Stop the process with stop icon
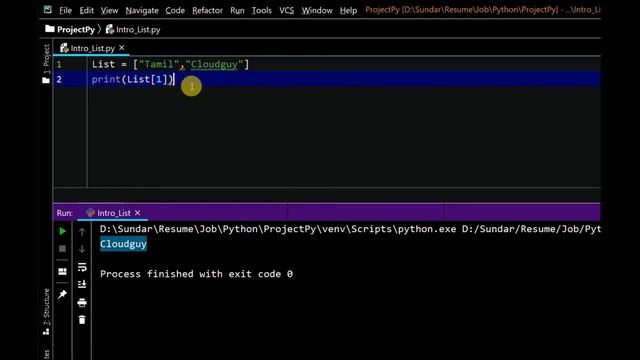Image resolution: width=640 pixels, height=360 pixels. pos(62,249)
